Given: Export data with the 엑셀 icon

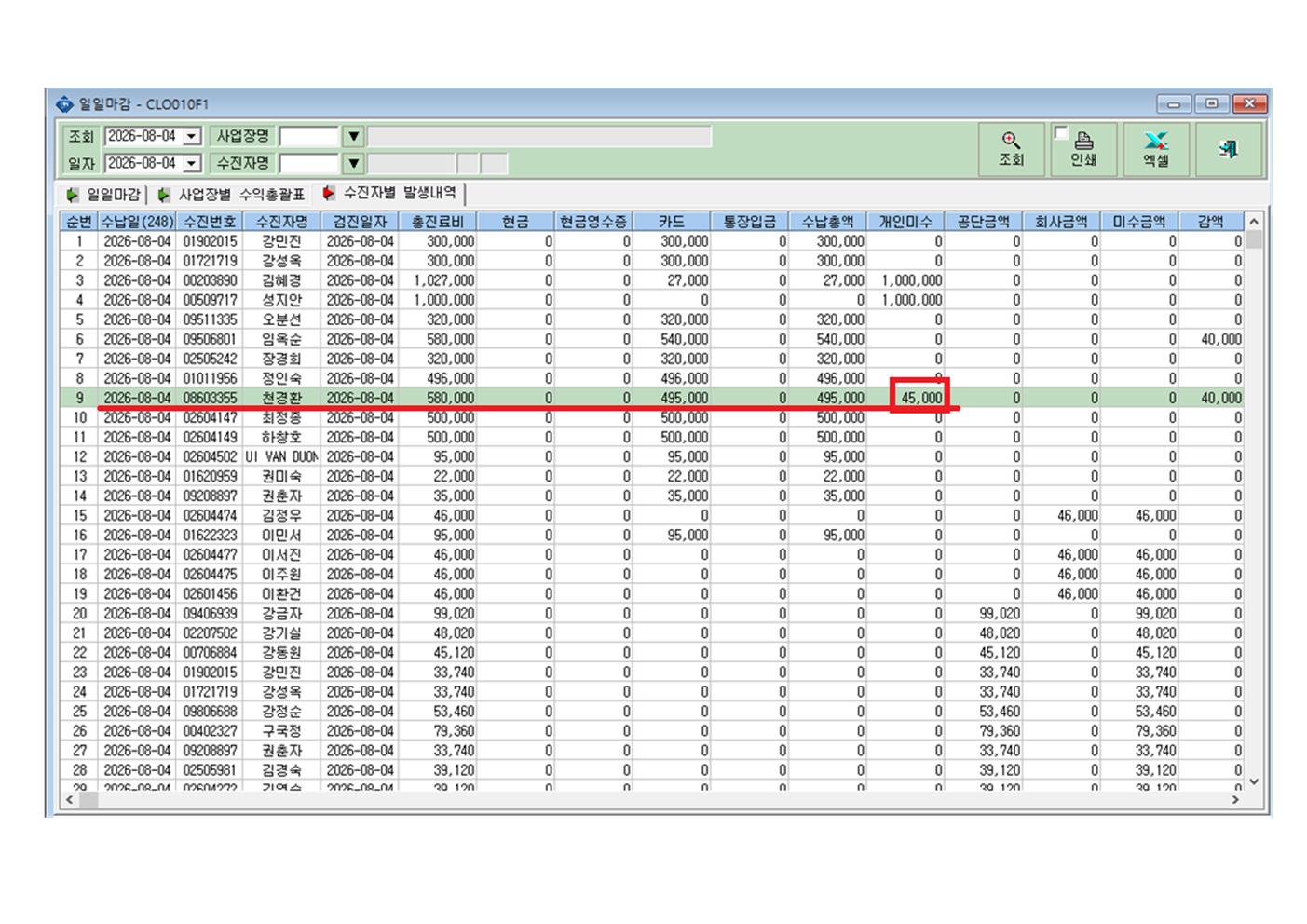Looking at the screenshot, I should (x=1156, y=142).
